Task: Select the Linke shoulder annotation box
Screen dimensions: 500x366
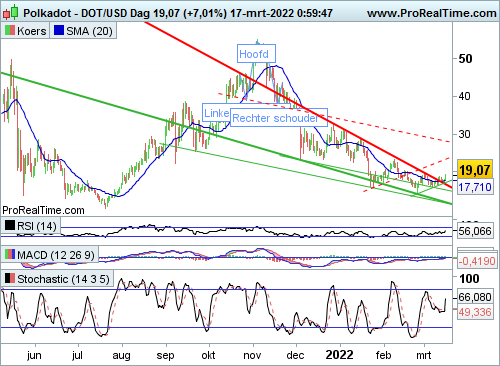Action: (216, 113)
